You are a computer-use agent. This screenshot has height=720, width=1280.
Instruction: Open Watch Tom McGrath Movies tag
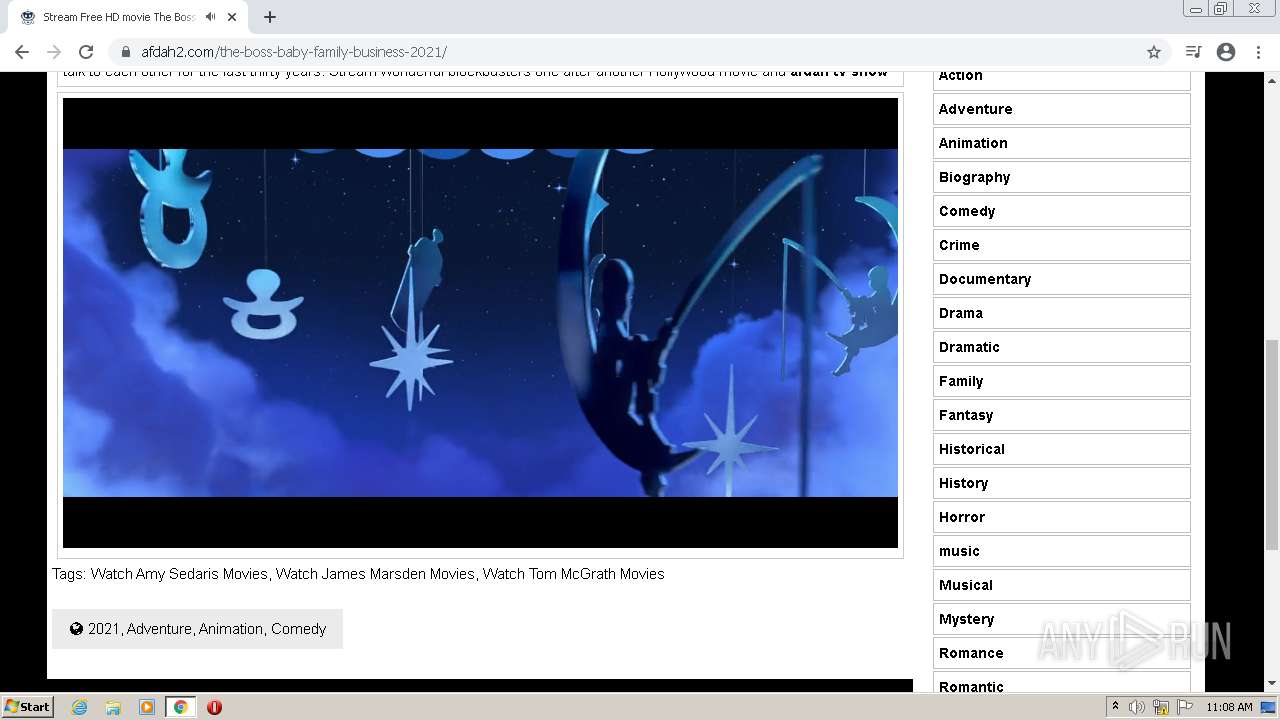[573, 574]
